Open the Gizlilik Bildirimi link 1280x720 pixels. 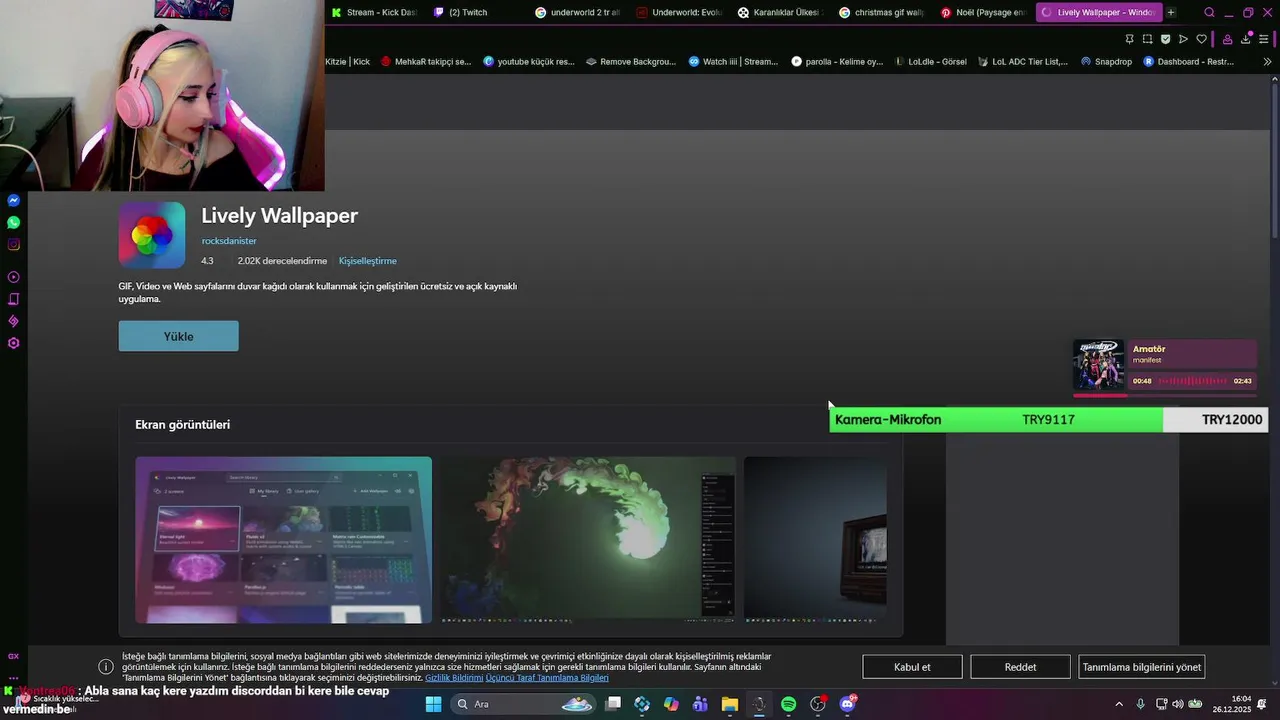coord(454,678)
